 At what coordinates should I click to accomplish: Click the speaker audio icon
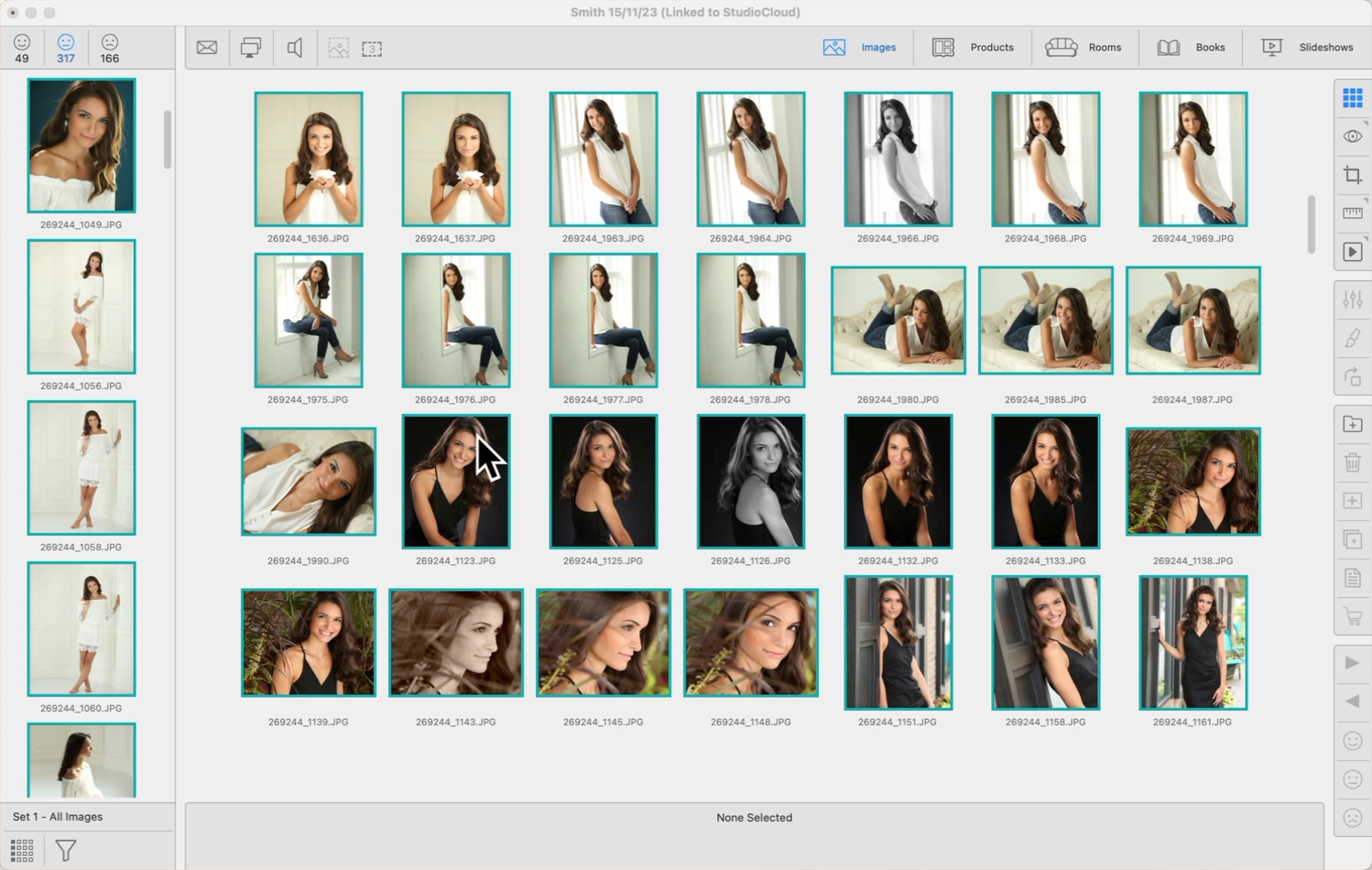coord(295,48)
